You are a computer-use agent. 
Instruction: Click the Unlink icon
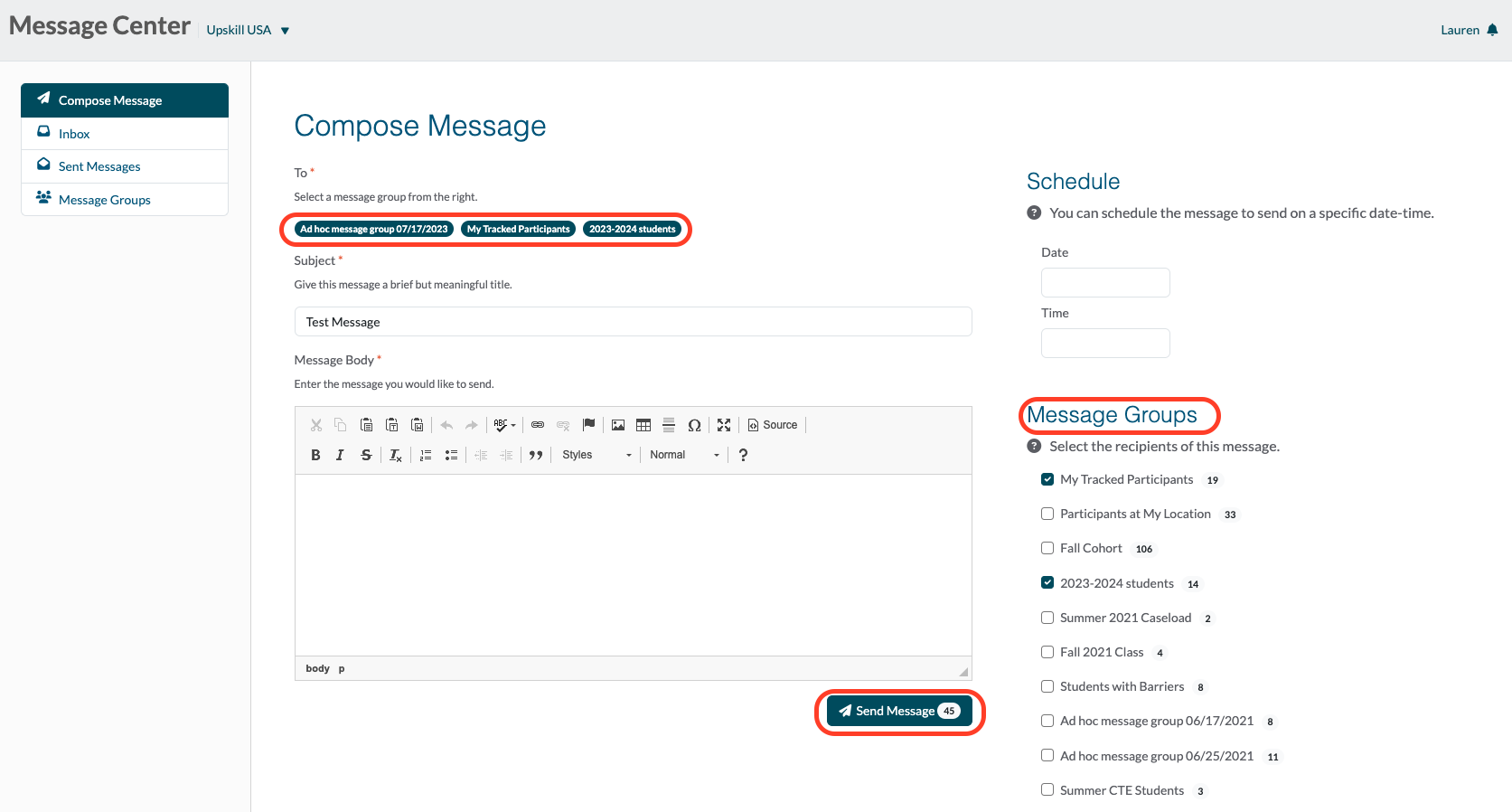coord(563,425)
